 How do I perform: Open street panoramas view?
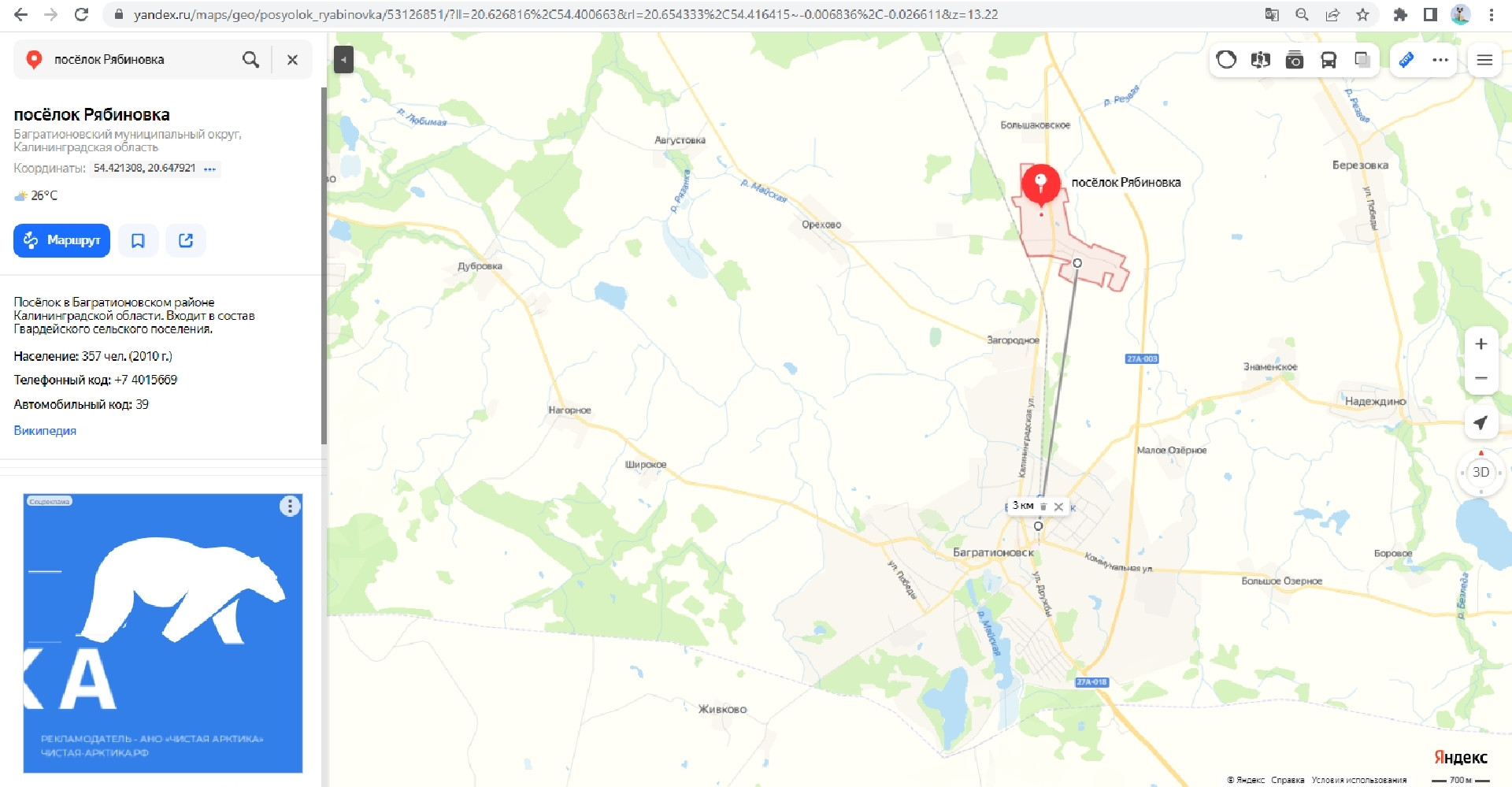(x=1260, y=60)
